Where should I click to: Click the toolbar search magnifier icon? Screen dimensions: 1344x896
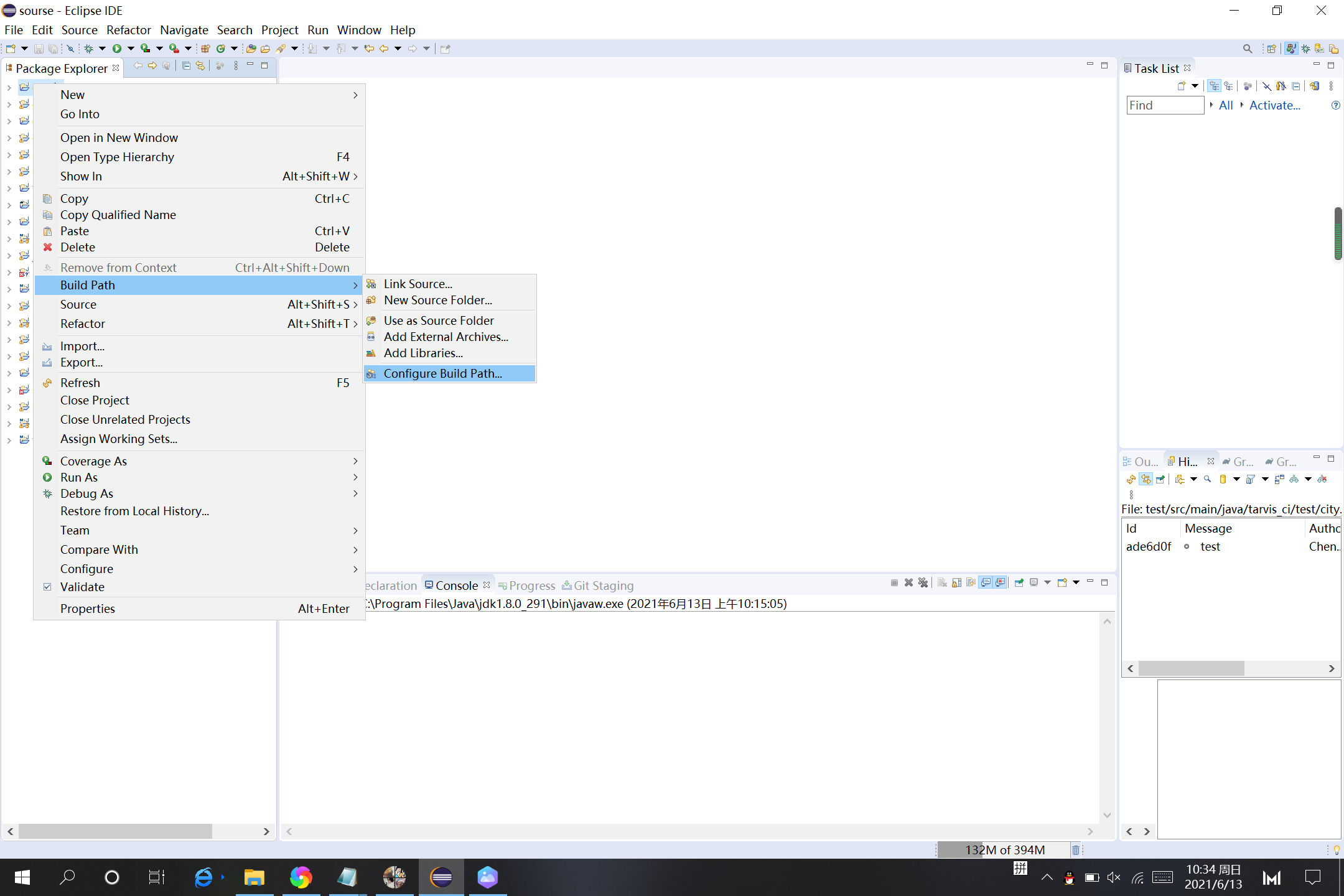coord(1247,49)
